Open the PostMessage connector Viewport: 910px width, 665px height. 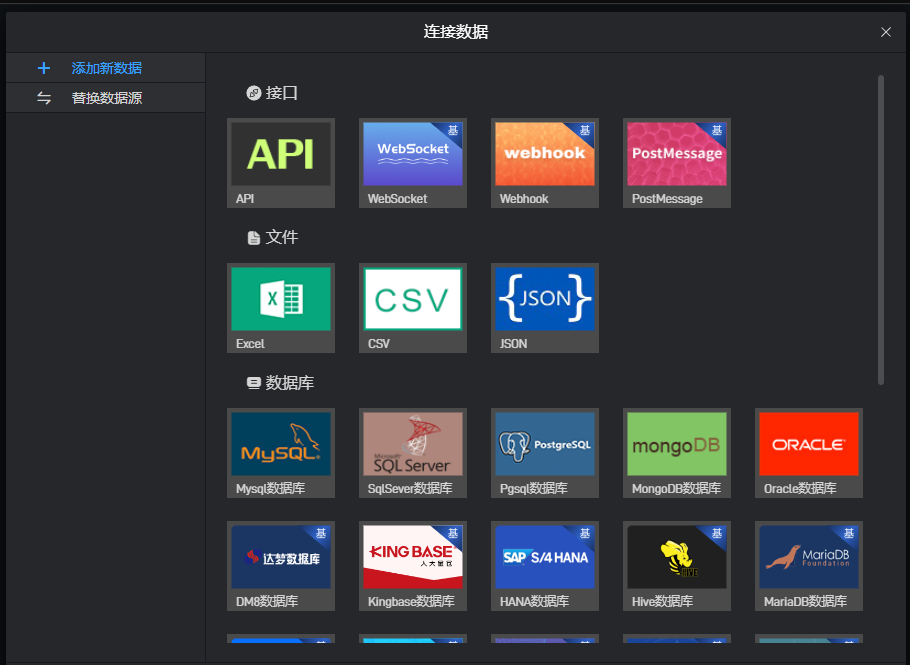[x=677, y=163]
